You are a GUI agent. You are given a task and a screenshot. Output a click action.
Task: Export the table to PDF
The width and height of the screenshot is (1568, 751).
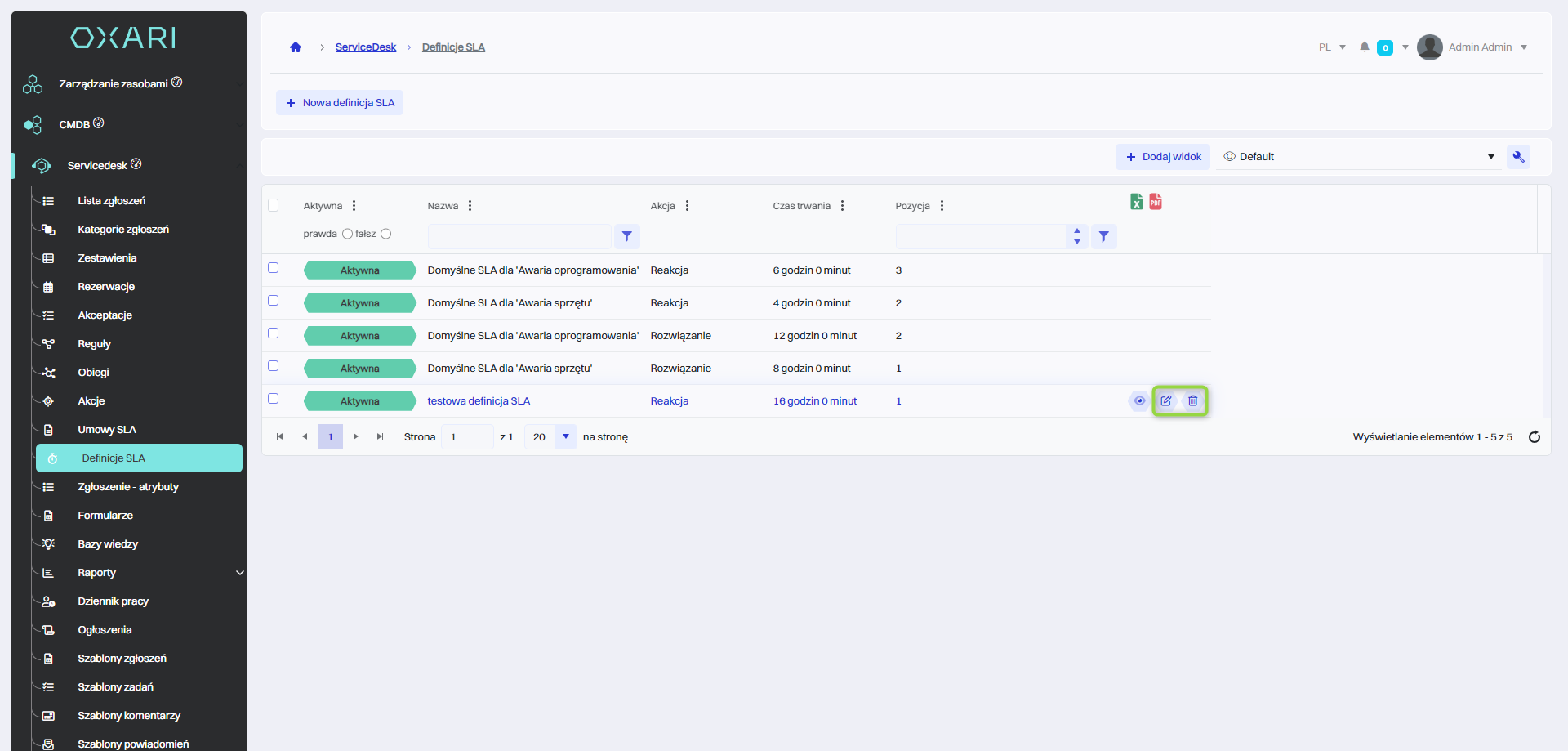(1156, 202)
